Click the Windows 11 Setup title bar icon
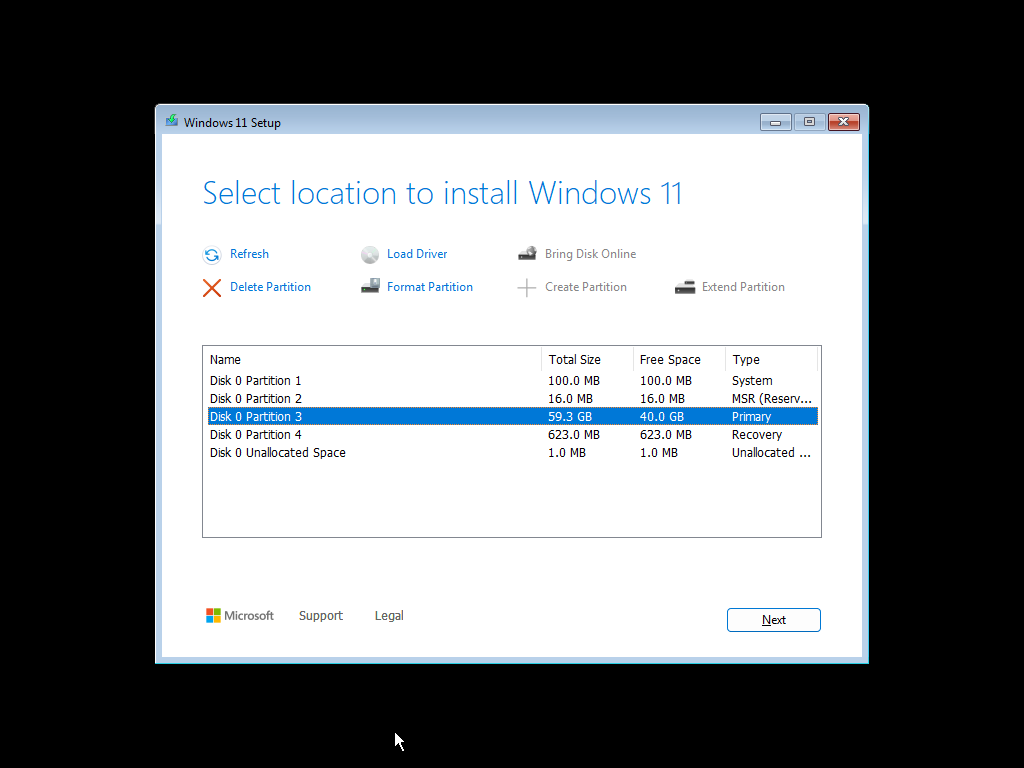The width and height of the screenshot is (1024, 768). 172,121
